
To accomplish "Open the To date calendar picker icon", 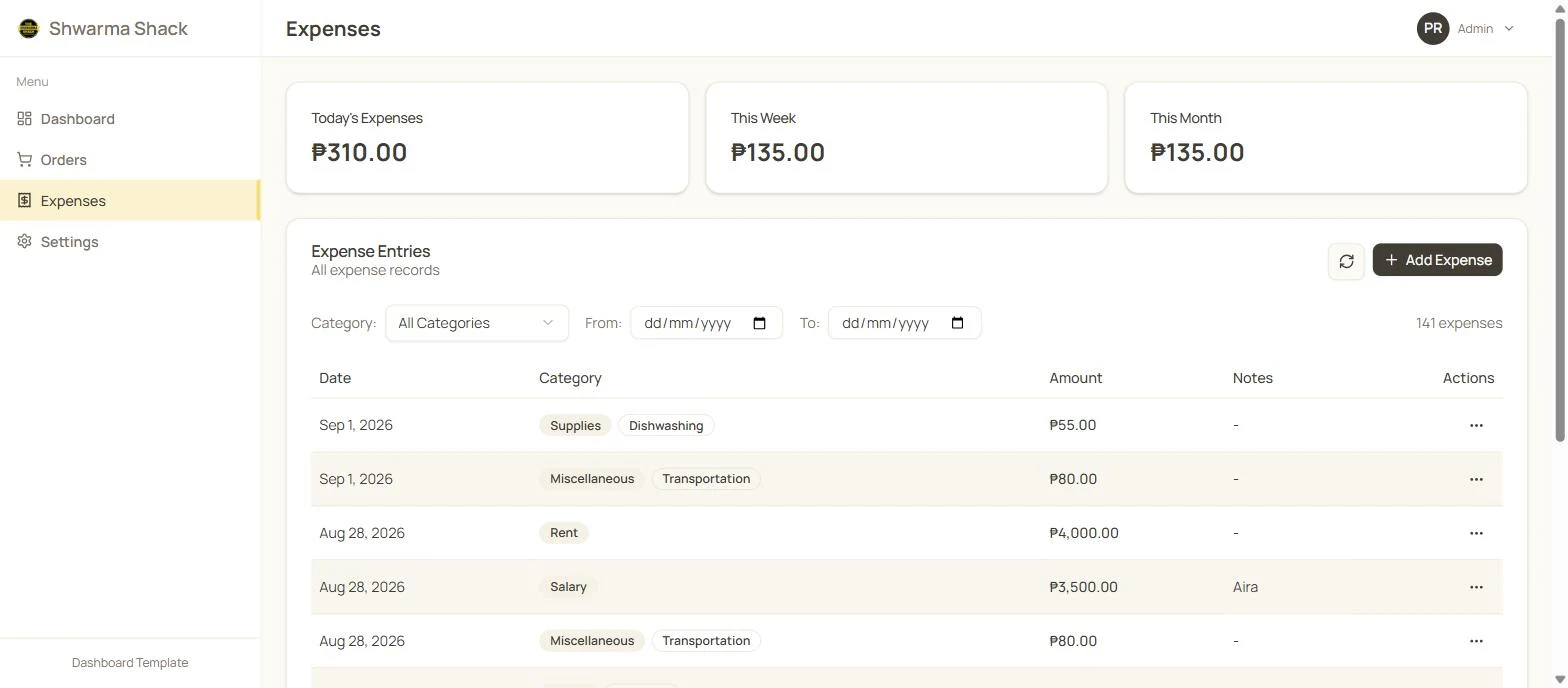I will 957,323.
